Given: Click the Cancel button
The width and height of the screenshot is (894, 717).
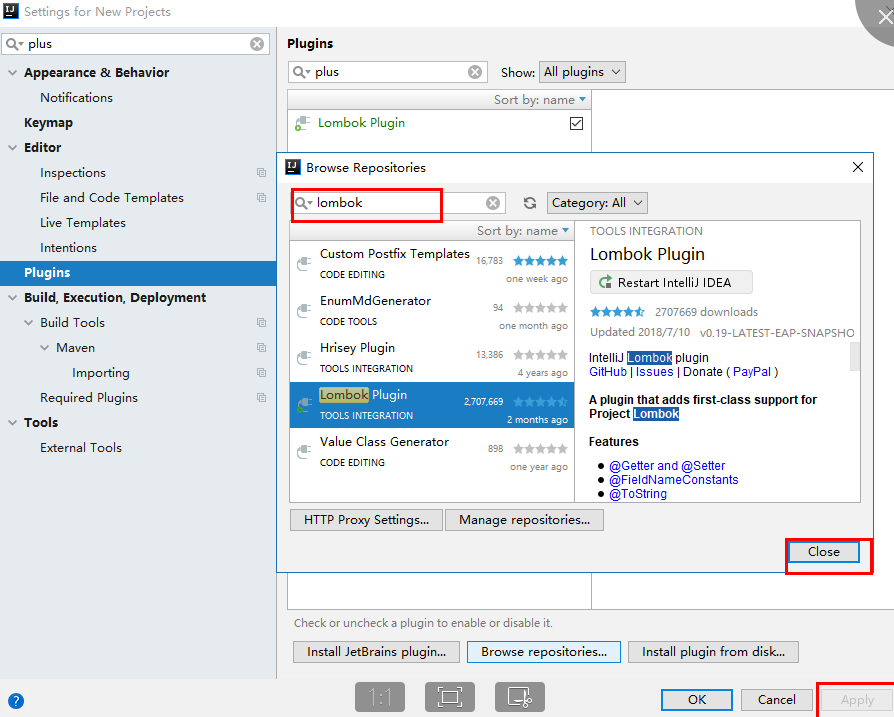Looking at the screenshot, I should [x=777, y=700].
